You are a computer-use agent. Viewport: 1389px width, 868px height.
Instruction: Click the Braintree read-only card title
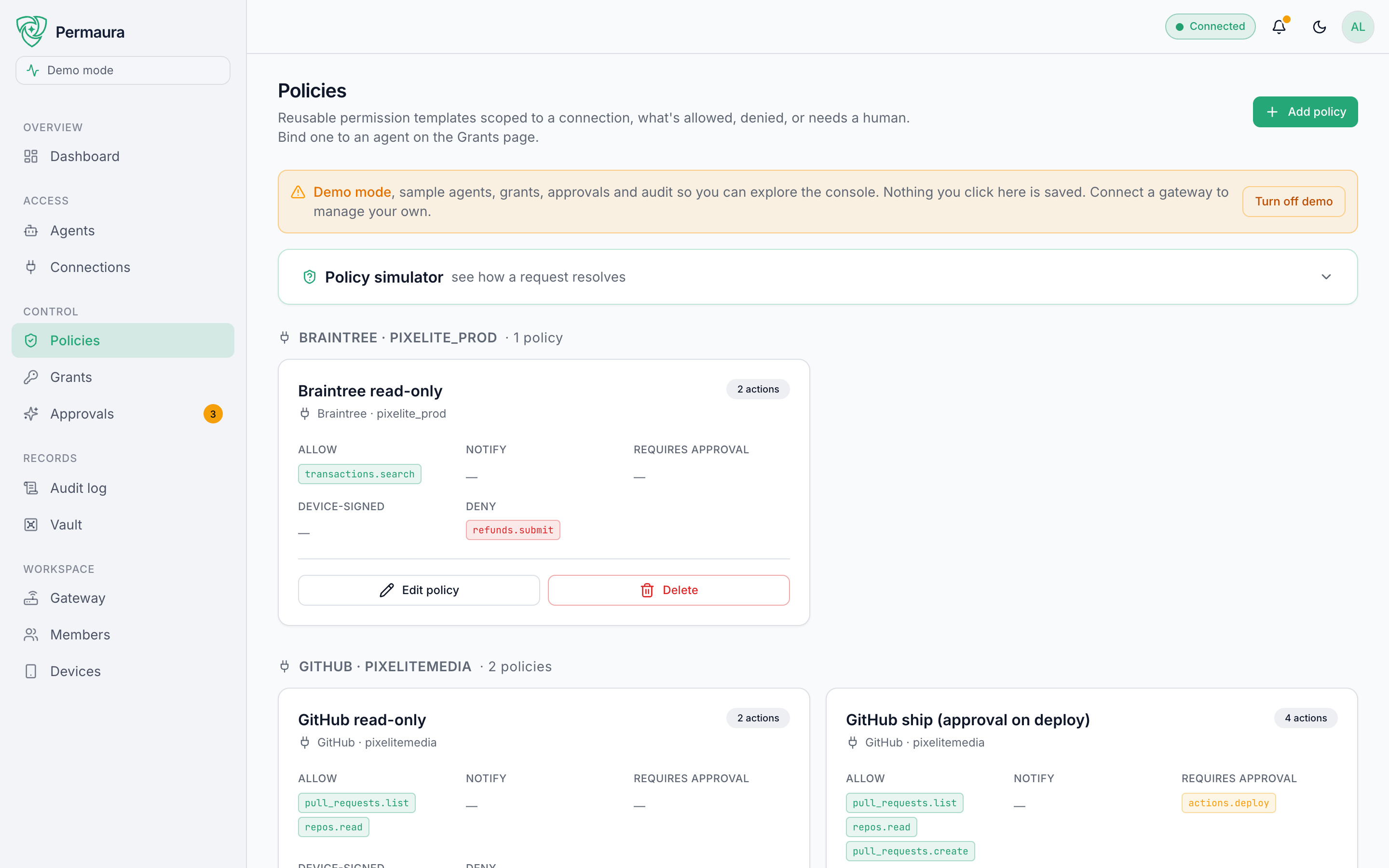click(x=370, y=391)
